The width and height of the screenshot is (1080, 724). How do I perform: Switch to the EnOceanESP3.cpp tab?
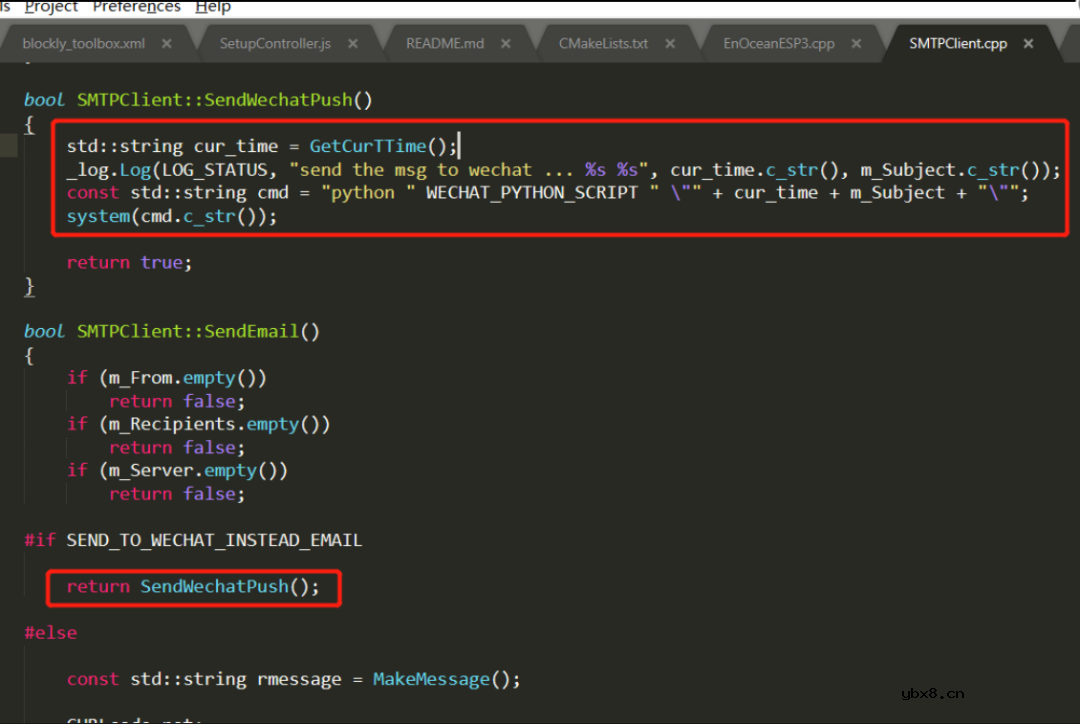tap(779, 44)
